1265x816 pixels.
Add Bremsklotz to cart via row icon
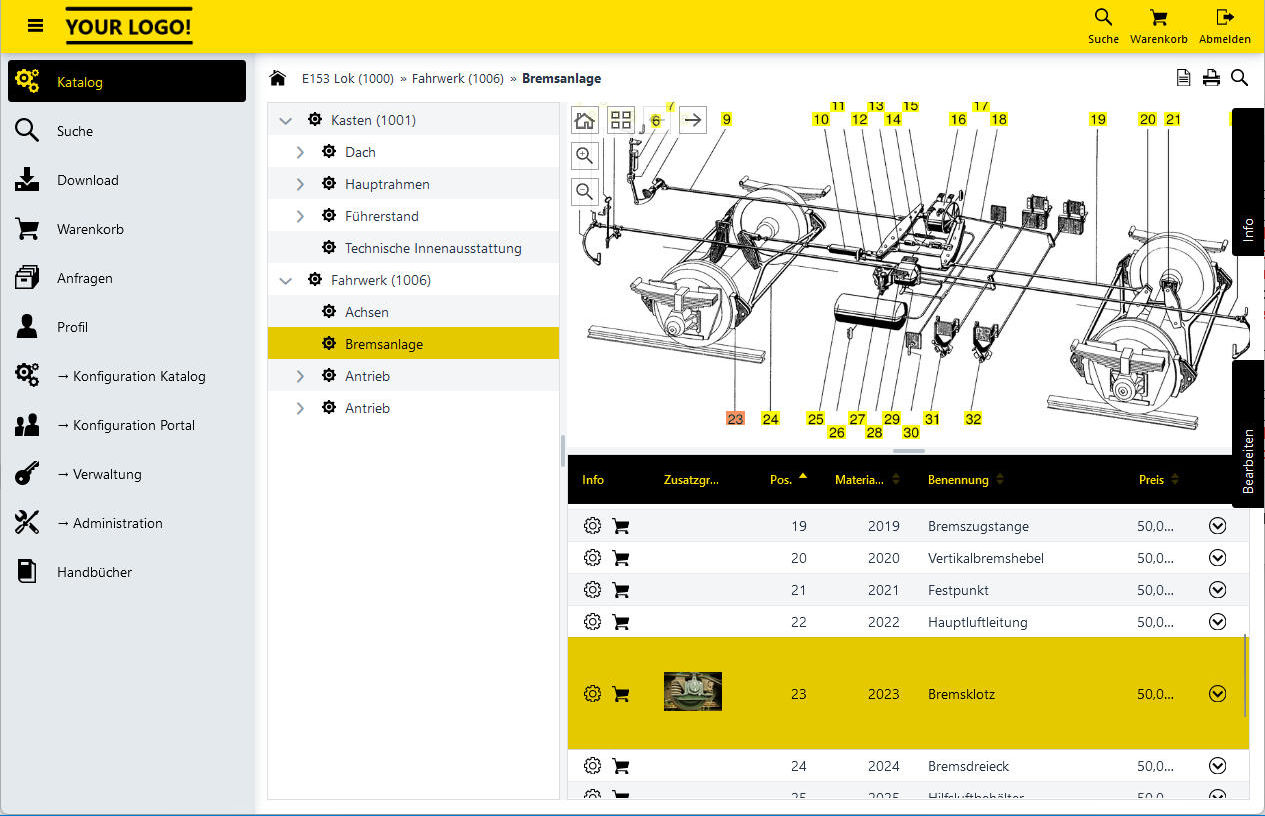pos(620,694)
